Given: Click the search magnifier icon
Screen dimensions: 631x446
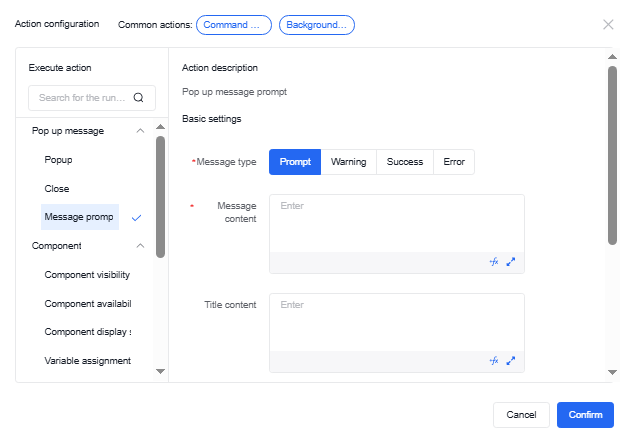Looking at the screenshot, I should pos(139,98).
